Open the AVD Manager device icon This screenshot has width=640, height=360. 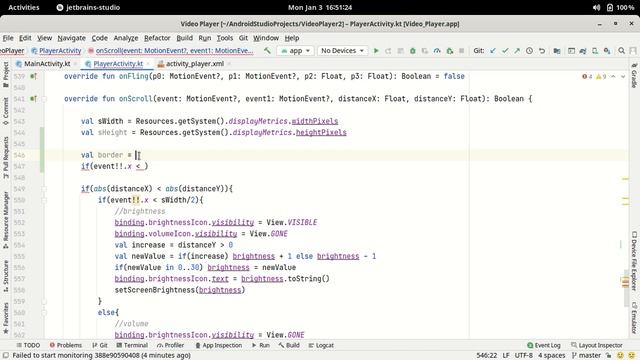click(595, 51)
